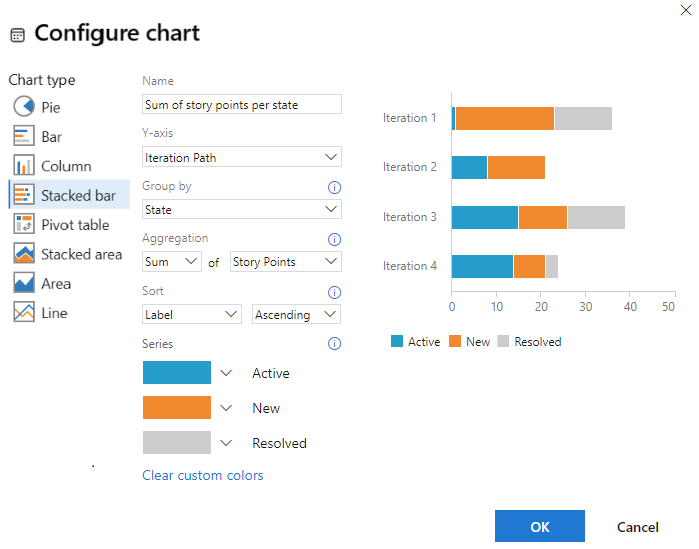Open the Ascending sort order dropdown
The height and width of the screenshot is (549, 699).
tap(296, 314)
